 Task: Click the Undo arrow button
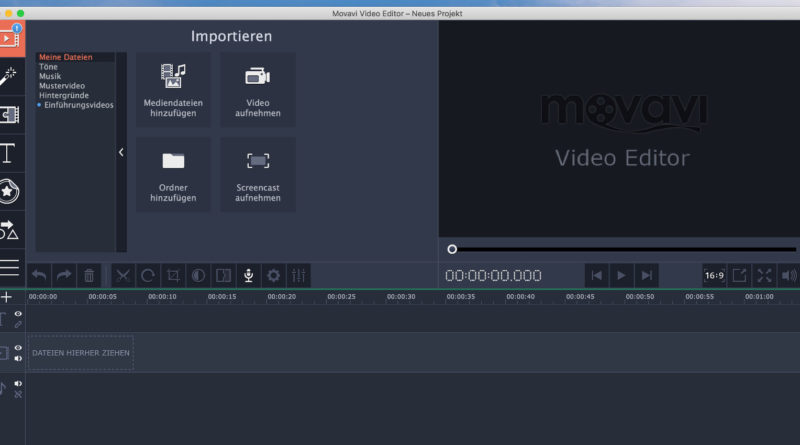[39, 276]
